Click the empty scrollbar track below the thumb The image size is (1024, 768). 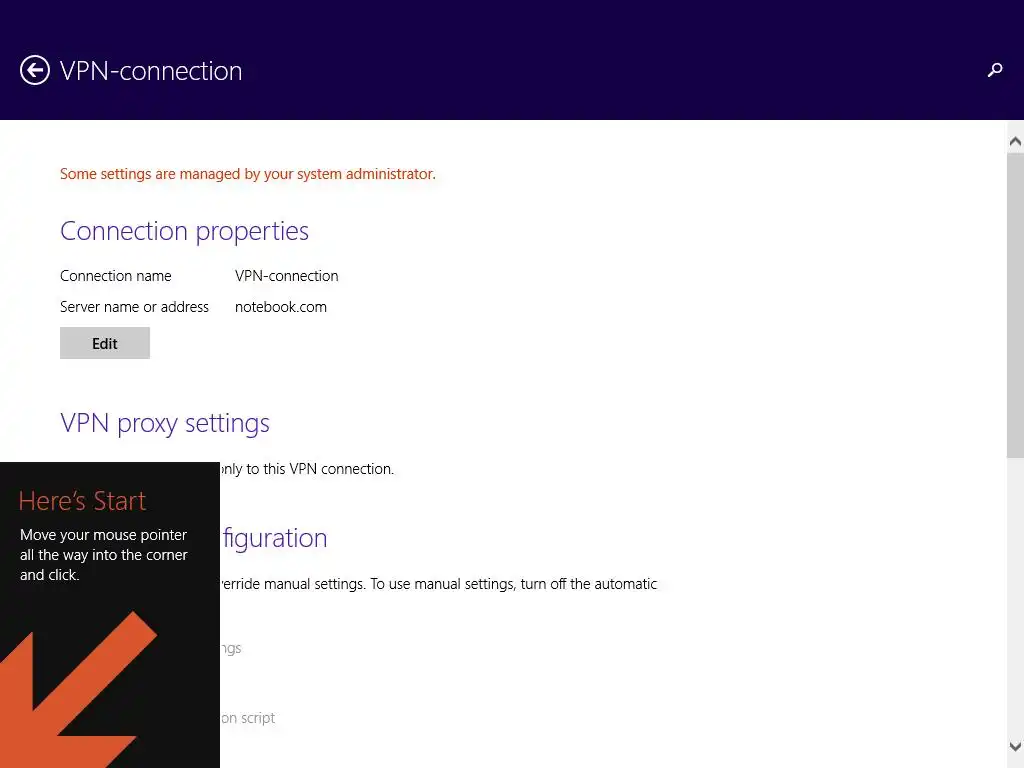(1015, 600)
